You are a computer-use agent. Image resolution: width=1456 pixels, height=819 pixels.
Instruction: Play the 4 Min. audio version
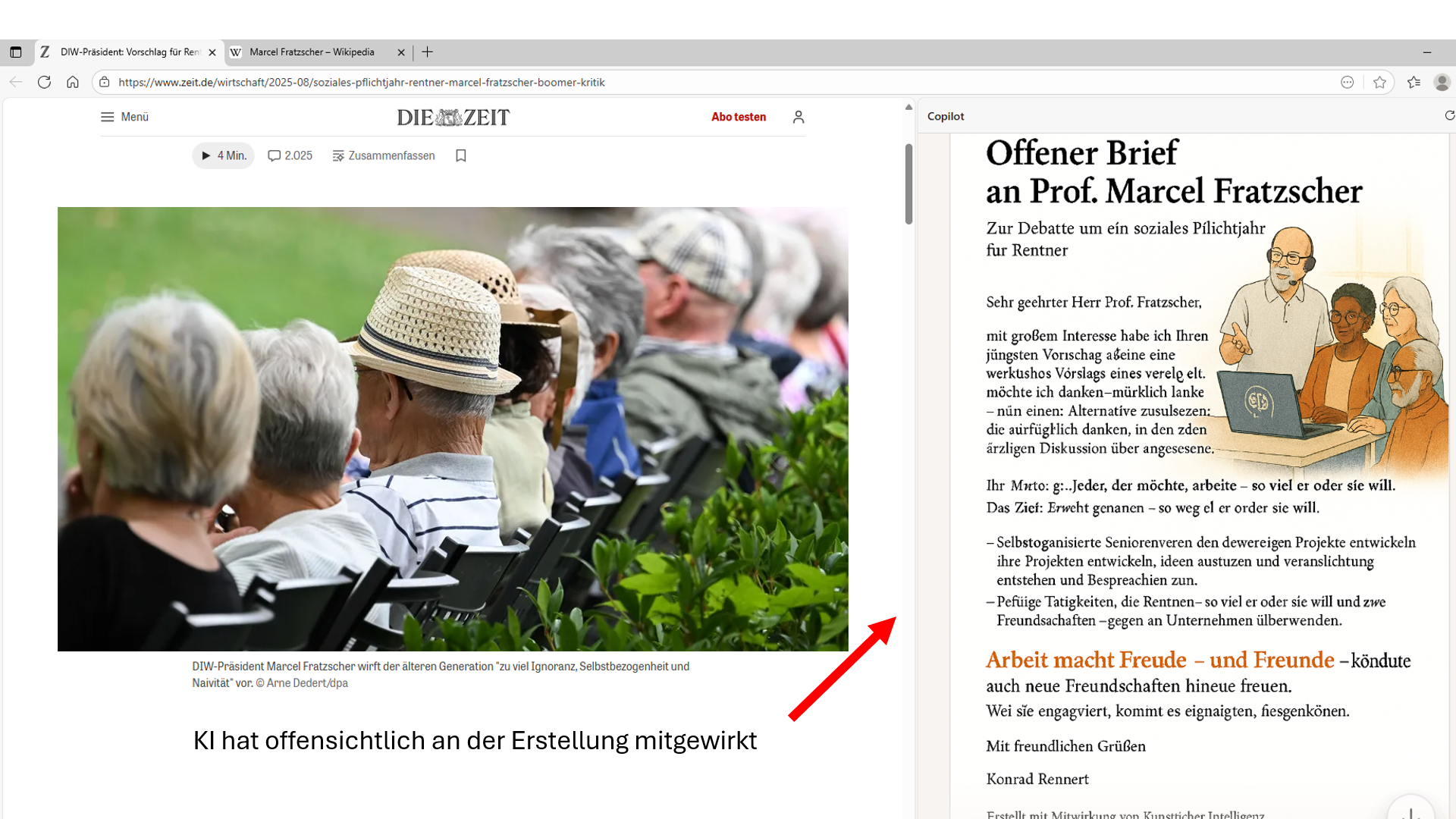click(223, 155)
